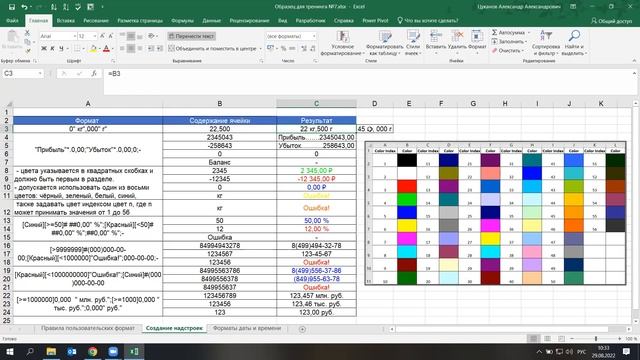
Task: Click the Sort descending quick access icon
Action: click(x=66, y=7)
